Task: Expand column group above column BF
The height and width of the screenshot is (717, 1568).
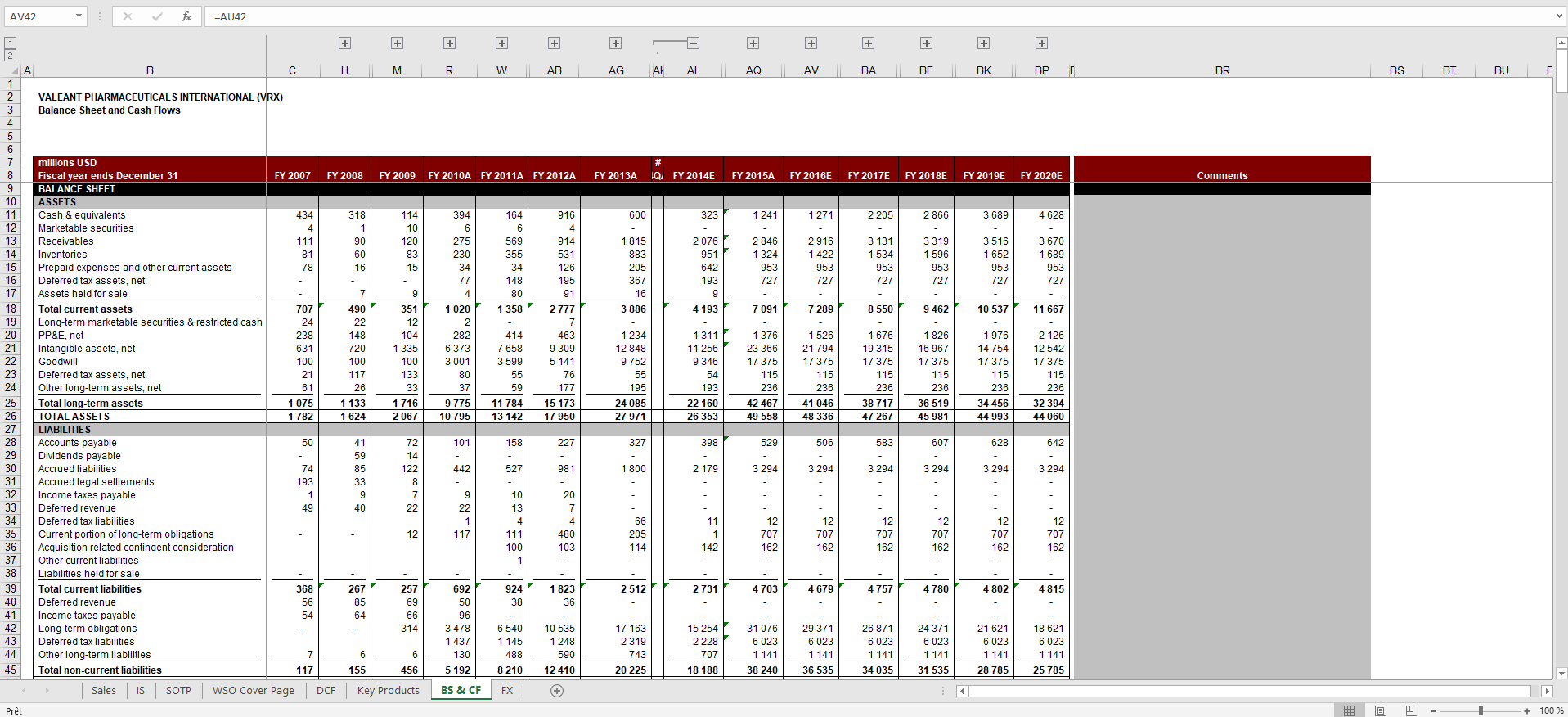Action: pyautogui.click(x=927, y=43)
